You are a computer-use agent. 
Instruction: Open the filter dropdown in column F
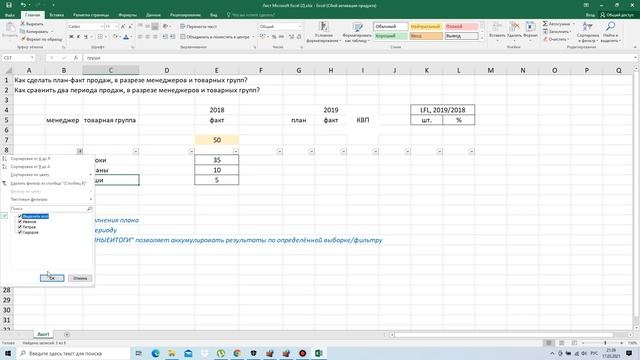(280, 151)
